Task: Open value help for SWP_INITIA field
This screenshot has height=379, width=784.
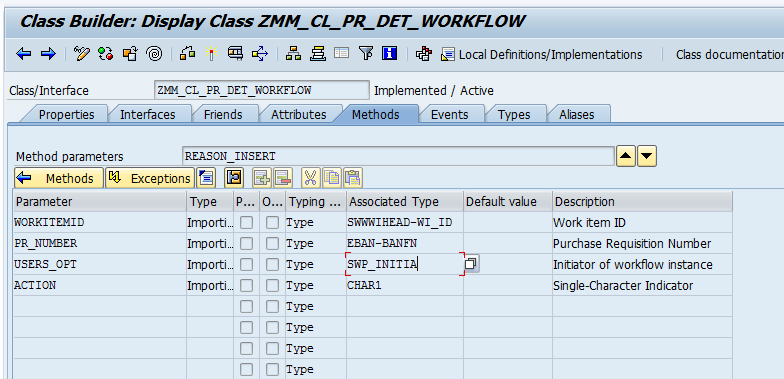Action: click(x=471, y=264)
